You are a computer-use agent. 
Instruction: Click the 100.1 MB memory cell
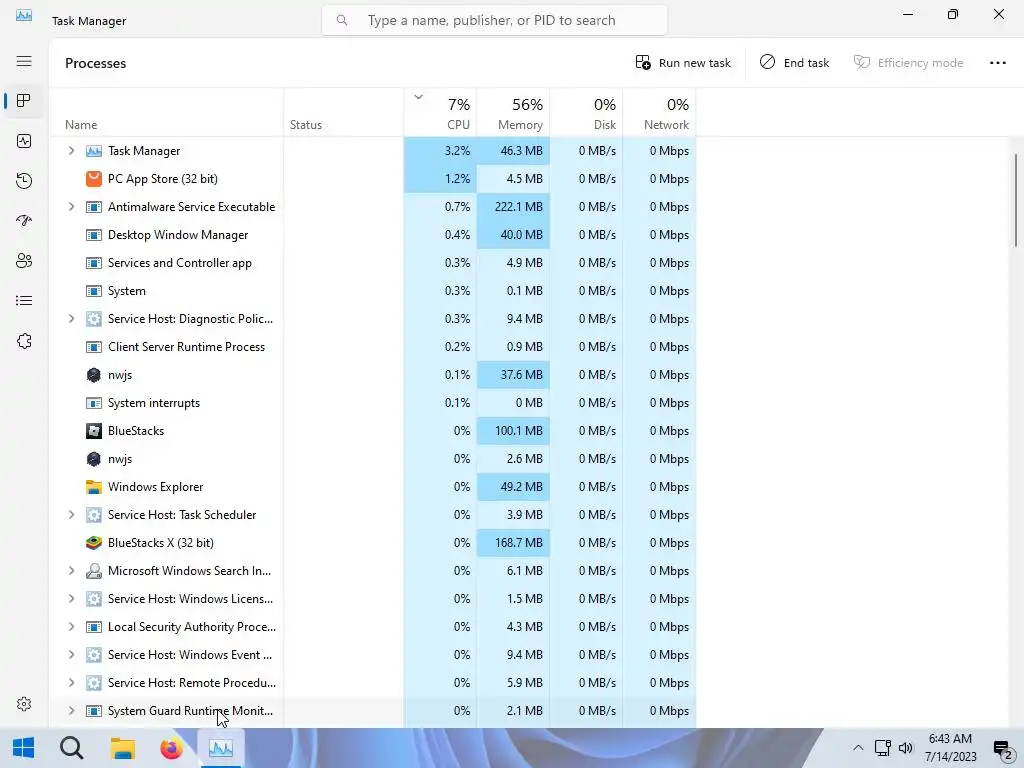pos(513,431)
